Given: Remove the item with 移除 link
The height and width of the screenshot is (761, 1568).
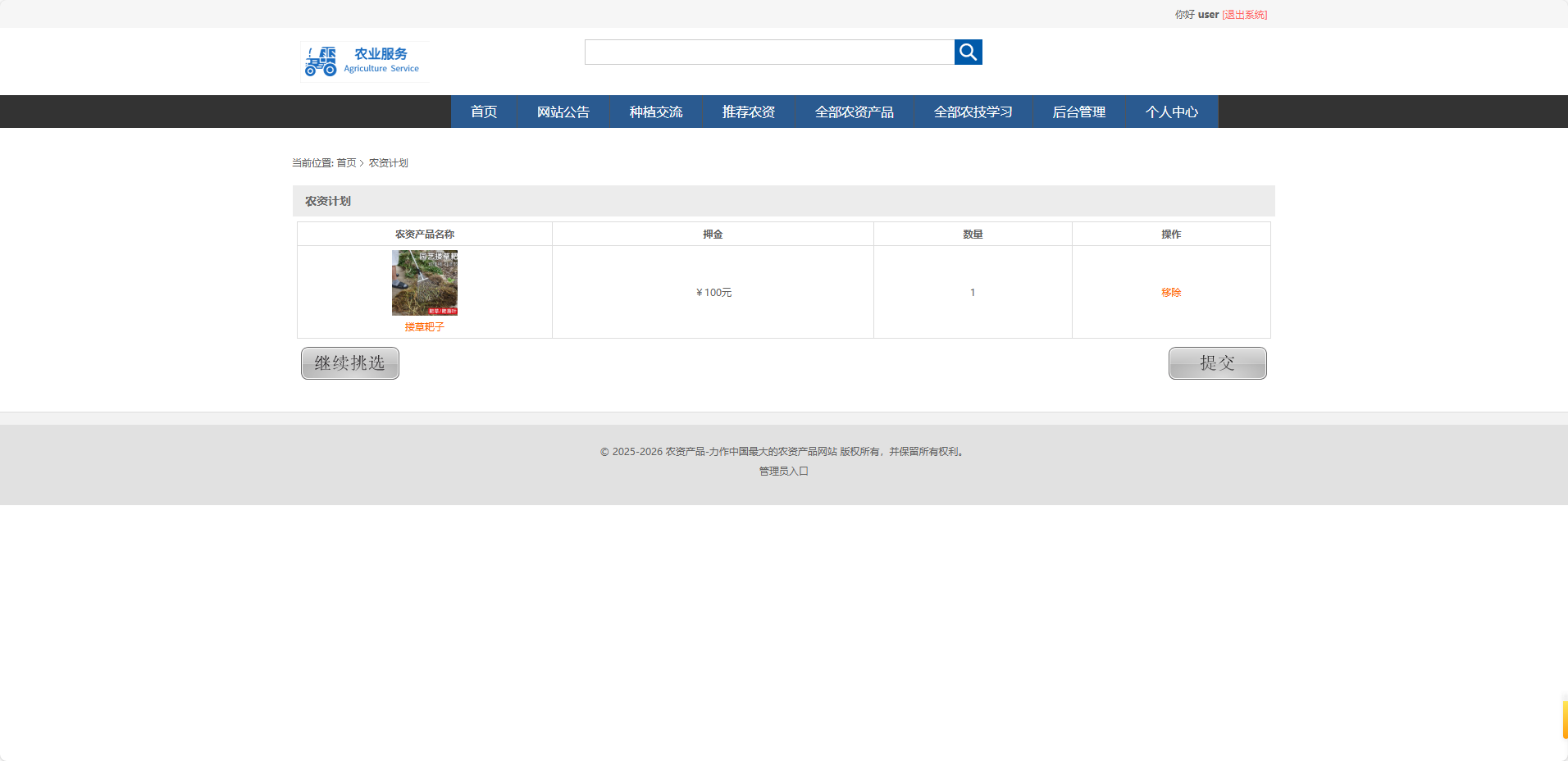Looking at the screenshot, I should [1171, 293].
